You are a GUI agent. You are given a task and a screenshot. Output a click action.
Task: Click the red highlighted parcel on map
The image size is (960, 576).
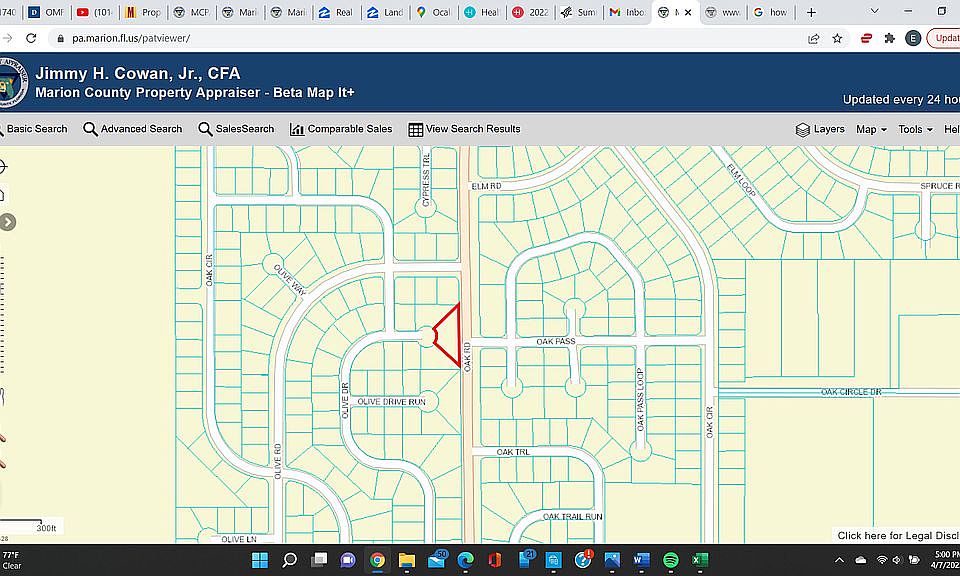tap(450, 335)
